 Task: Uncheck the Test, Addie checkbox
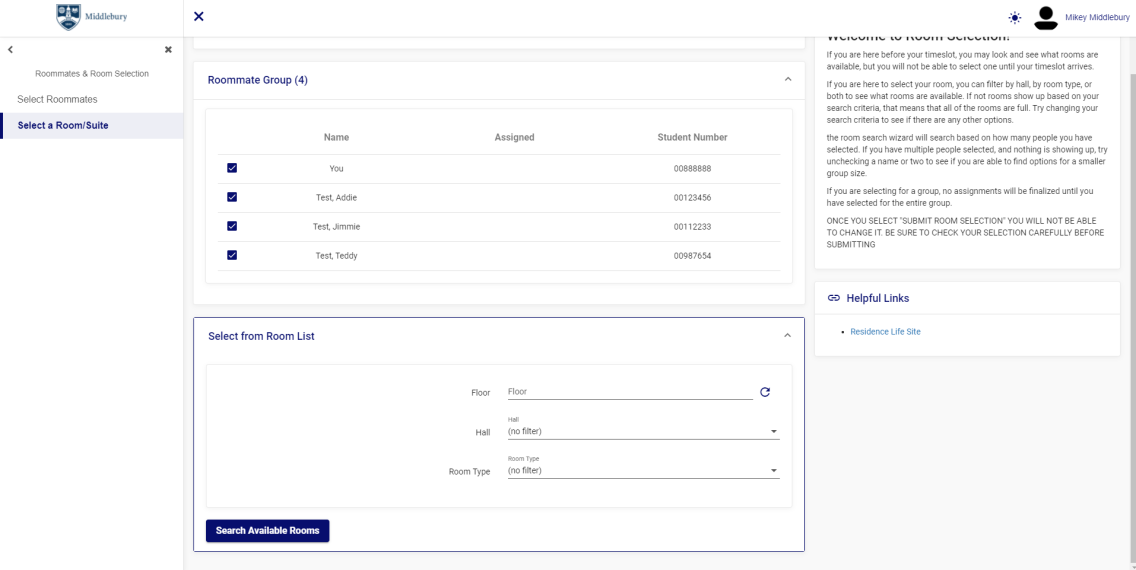[232, 197]
